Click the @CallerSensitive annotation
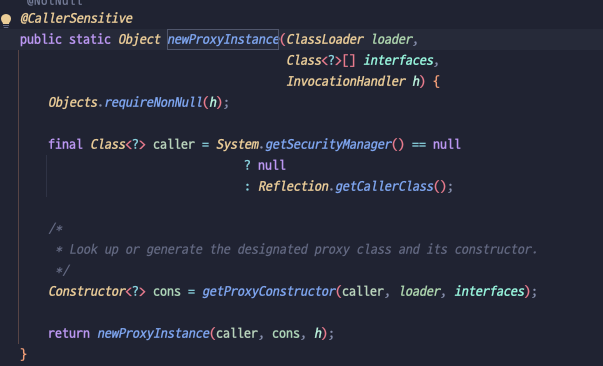This screenshot has height=366, width=603. pos(77,18)
